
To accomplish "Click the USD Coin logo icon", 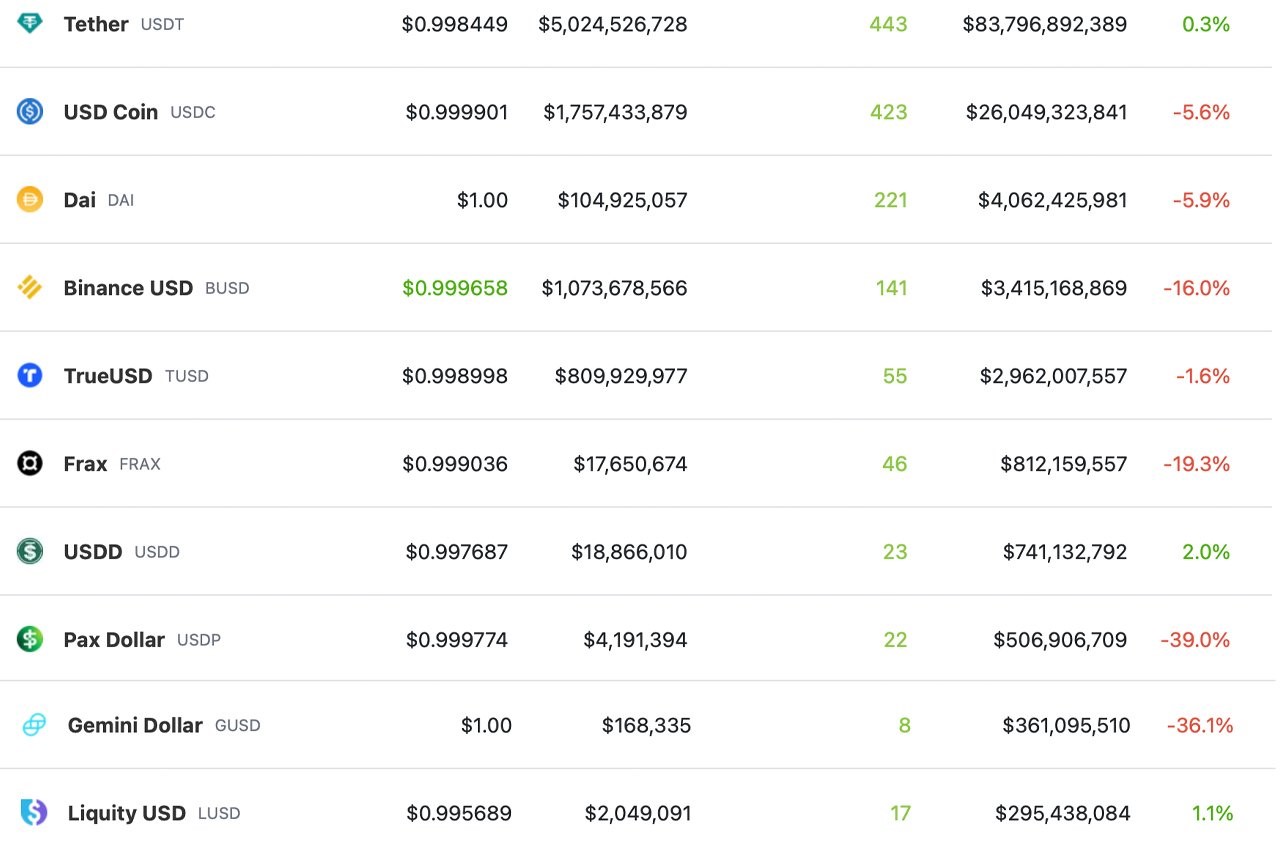I will click(x=32, y=112).
